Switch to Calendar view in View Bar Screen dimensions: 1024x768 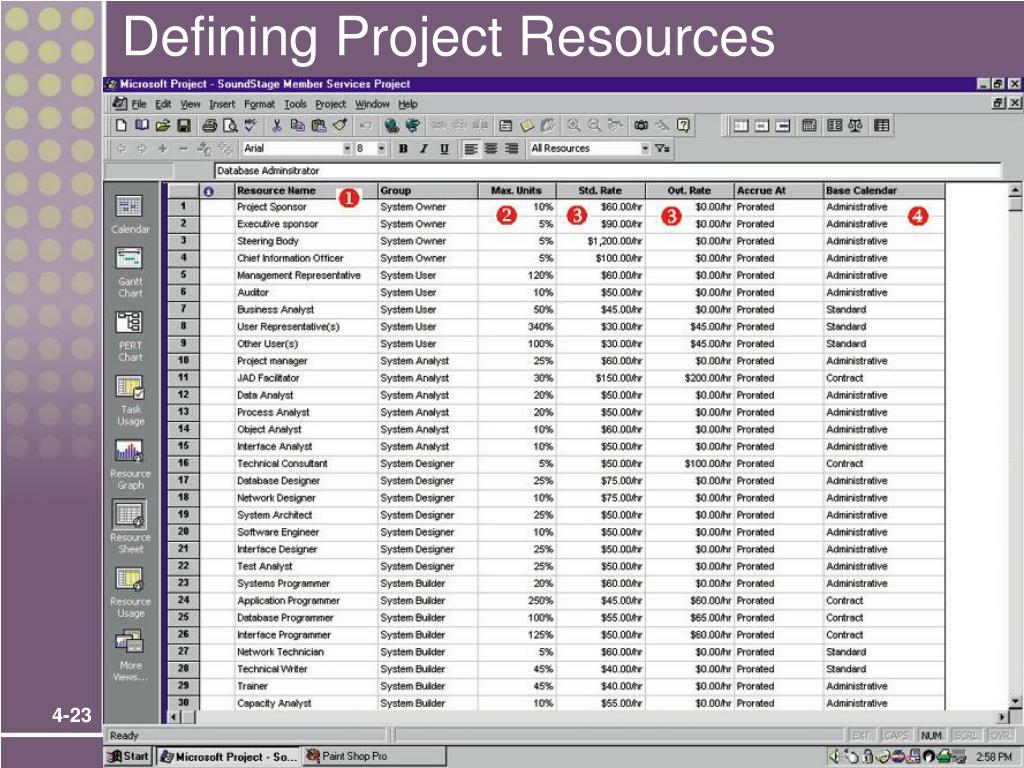(130, 215)
